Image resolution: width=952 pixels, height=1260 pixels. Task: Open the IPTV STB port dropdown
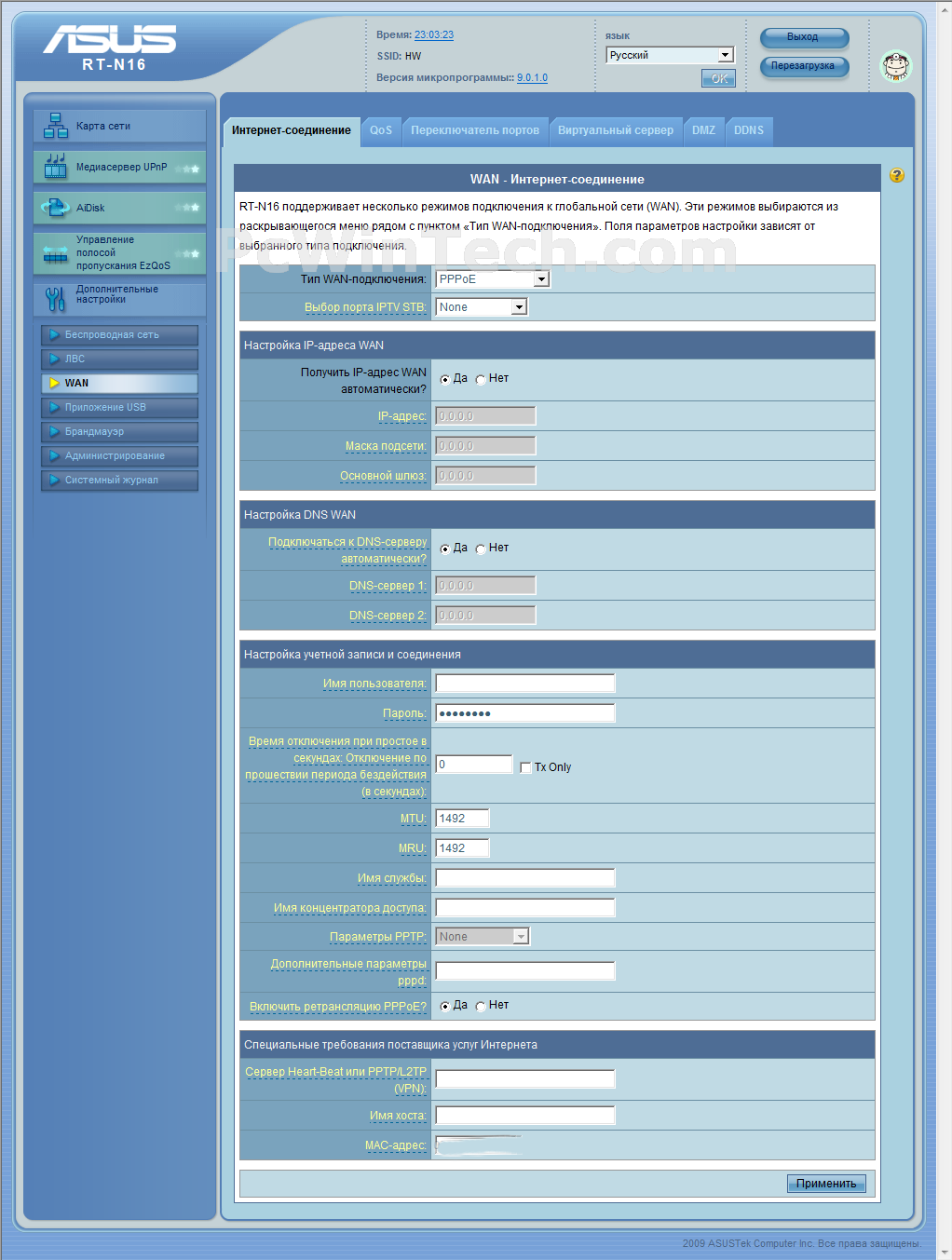[x=482, y=306]
